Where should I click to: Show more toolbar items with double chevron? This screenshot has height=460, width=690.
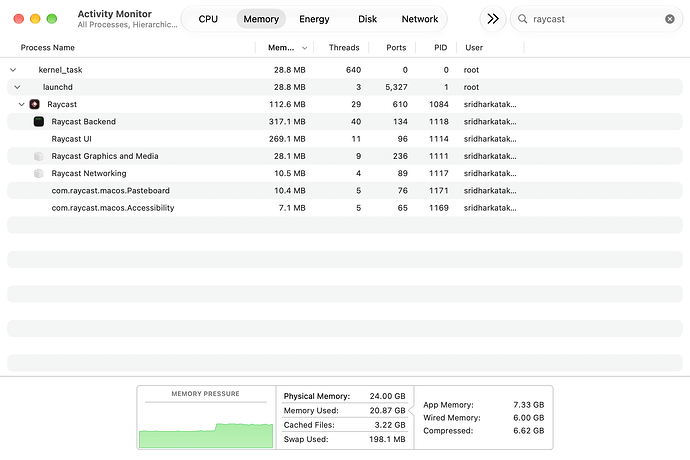pos(493,19)
